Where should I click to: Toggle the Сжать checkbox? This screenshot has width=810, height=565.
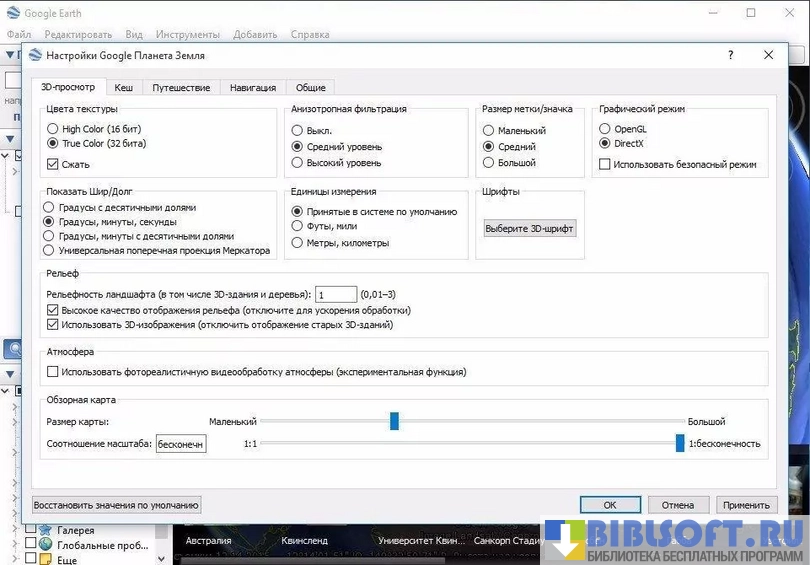pyautogui.click(x=53, y=164)
